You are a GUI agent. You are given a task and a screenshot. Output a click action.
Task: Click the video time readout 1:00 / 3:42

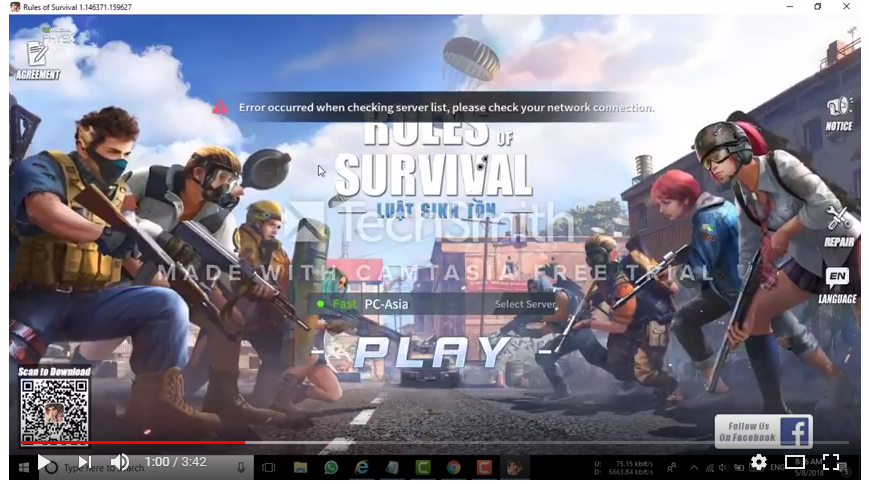[175, 461]
